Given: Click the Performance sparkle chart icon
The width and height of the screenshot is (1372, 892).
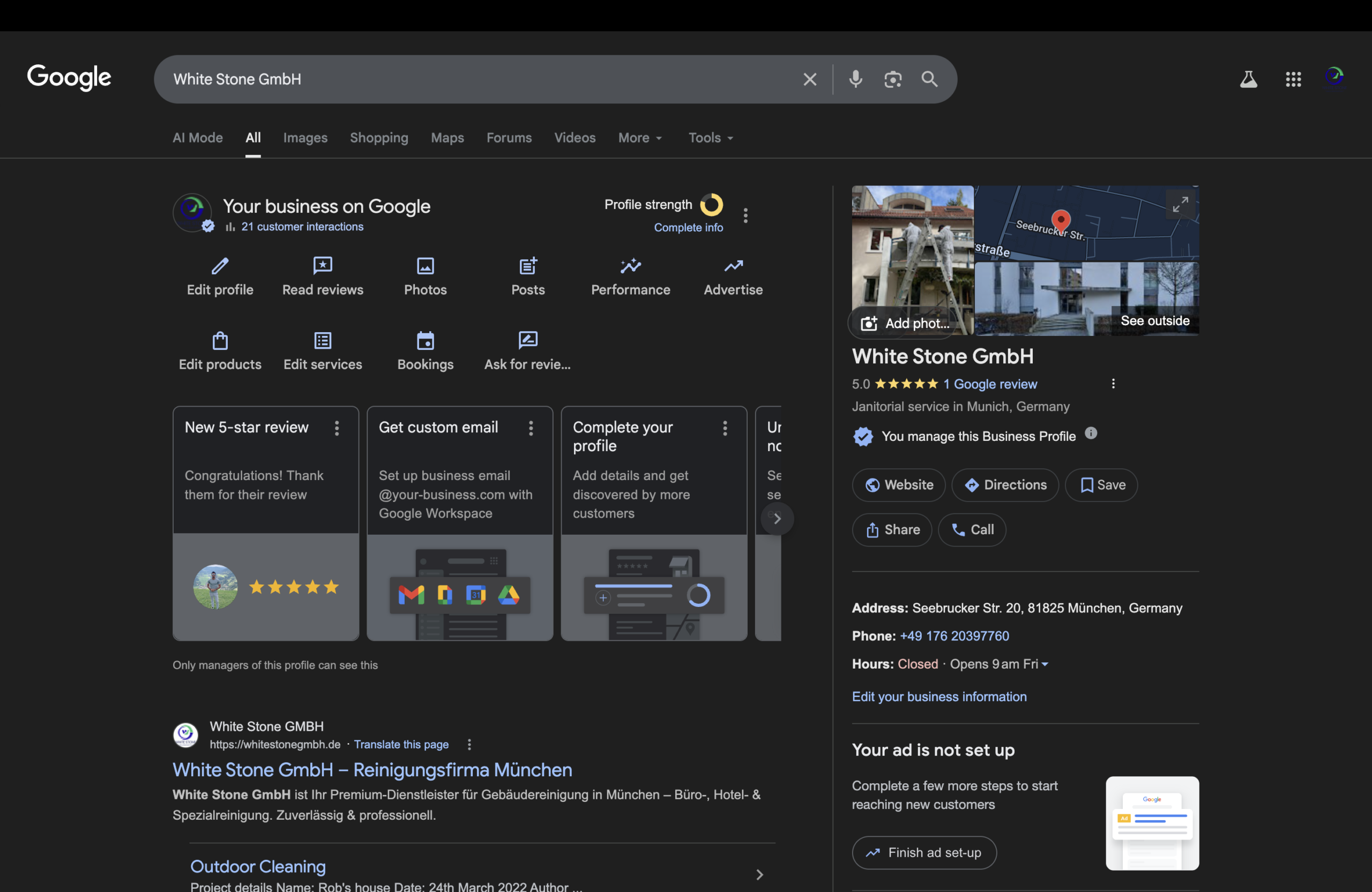Looking at the screenshot, I should [630, 266].
